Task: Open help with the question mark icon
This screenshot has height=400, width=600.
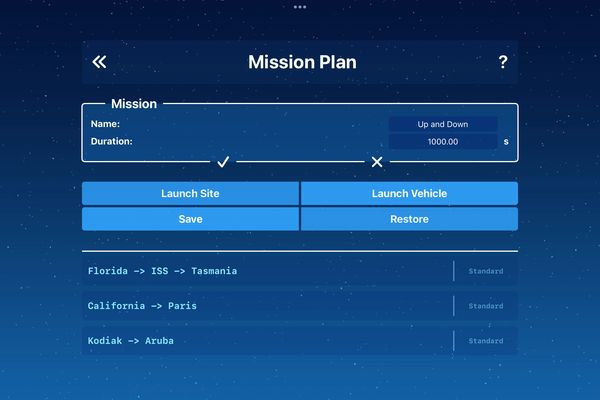Action: pos(503,62)
